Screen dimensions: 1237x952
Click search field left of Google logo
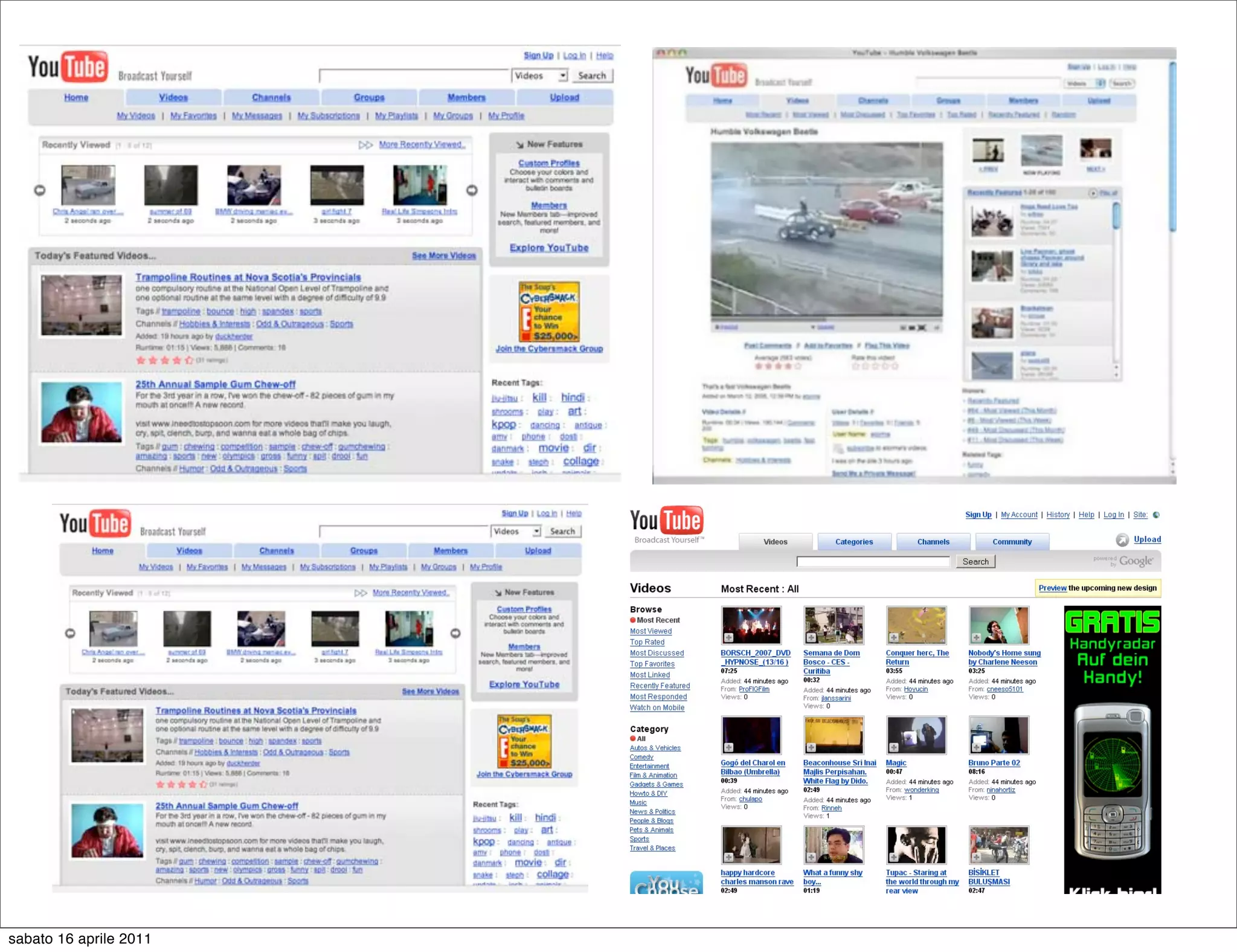pos(873,562)
